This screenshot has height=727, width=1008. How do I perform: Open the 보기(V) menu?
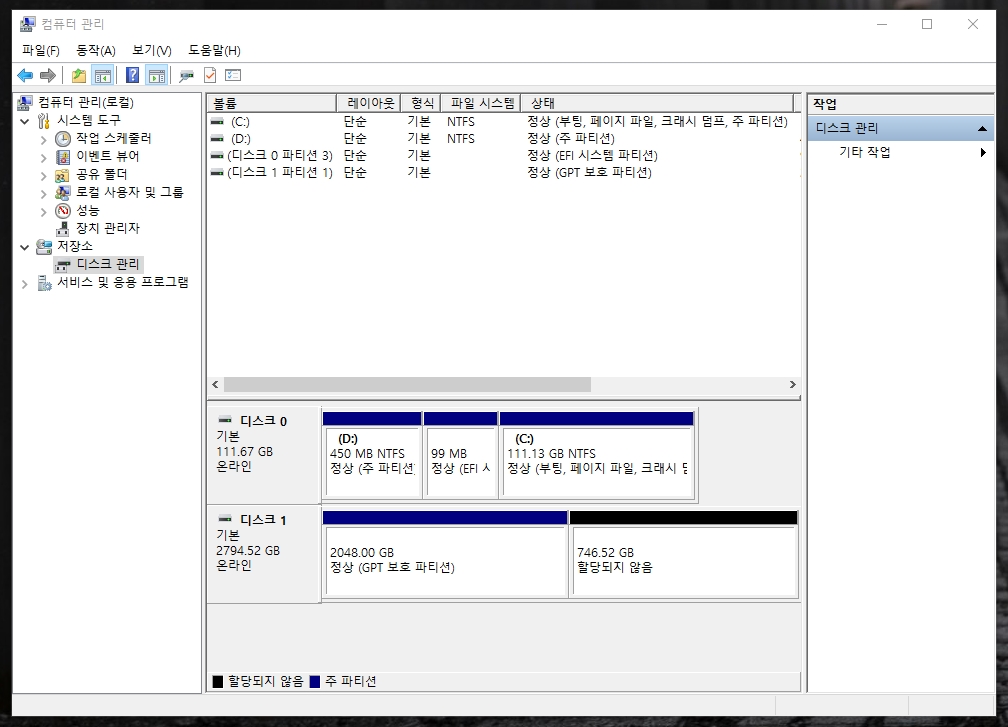pos(152,50)
